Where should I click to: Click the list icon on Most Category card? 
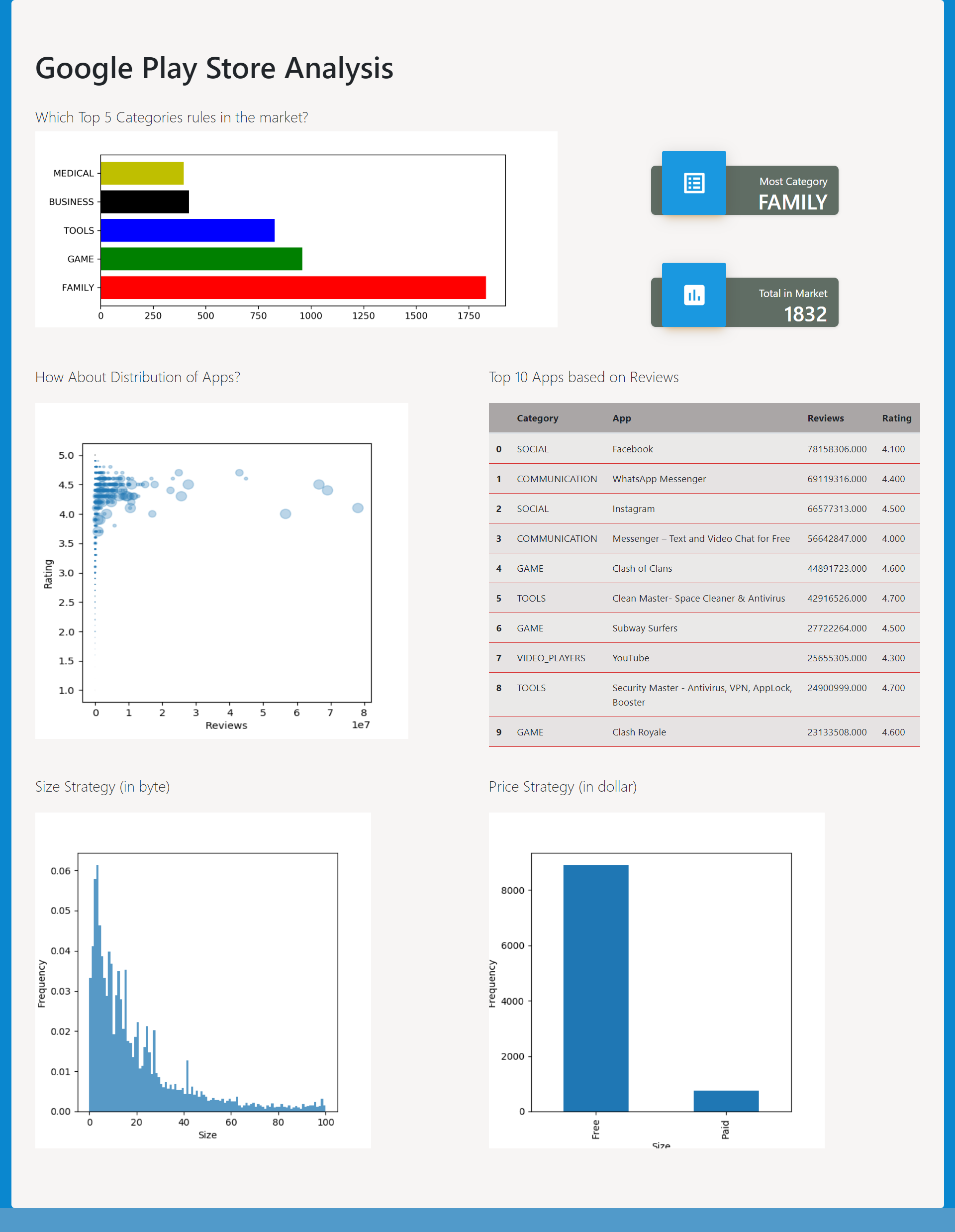pos(693,183)
